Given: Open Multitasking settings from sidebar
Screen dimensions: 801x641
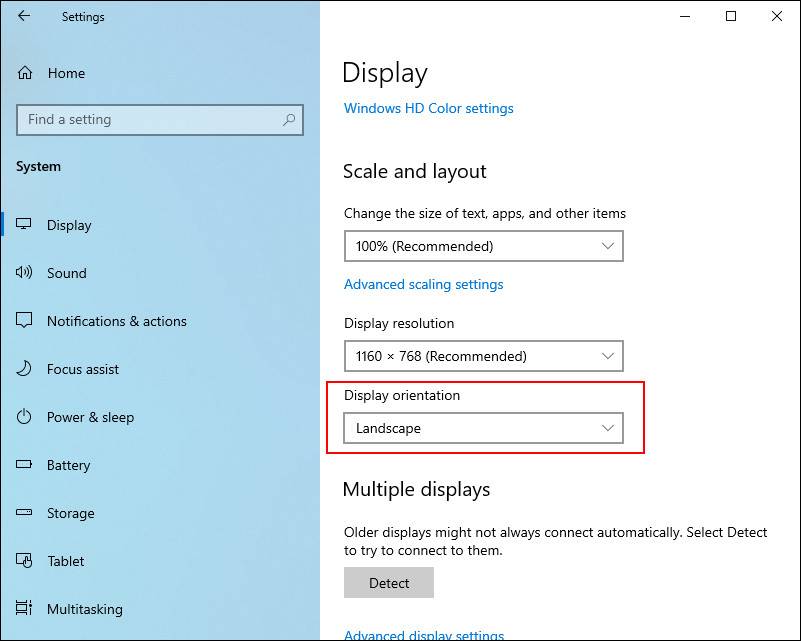Looking at the screenshot, I should coord(24,609).
